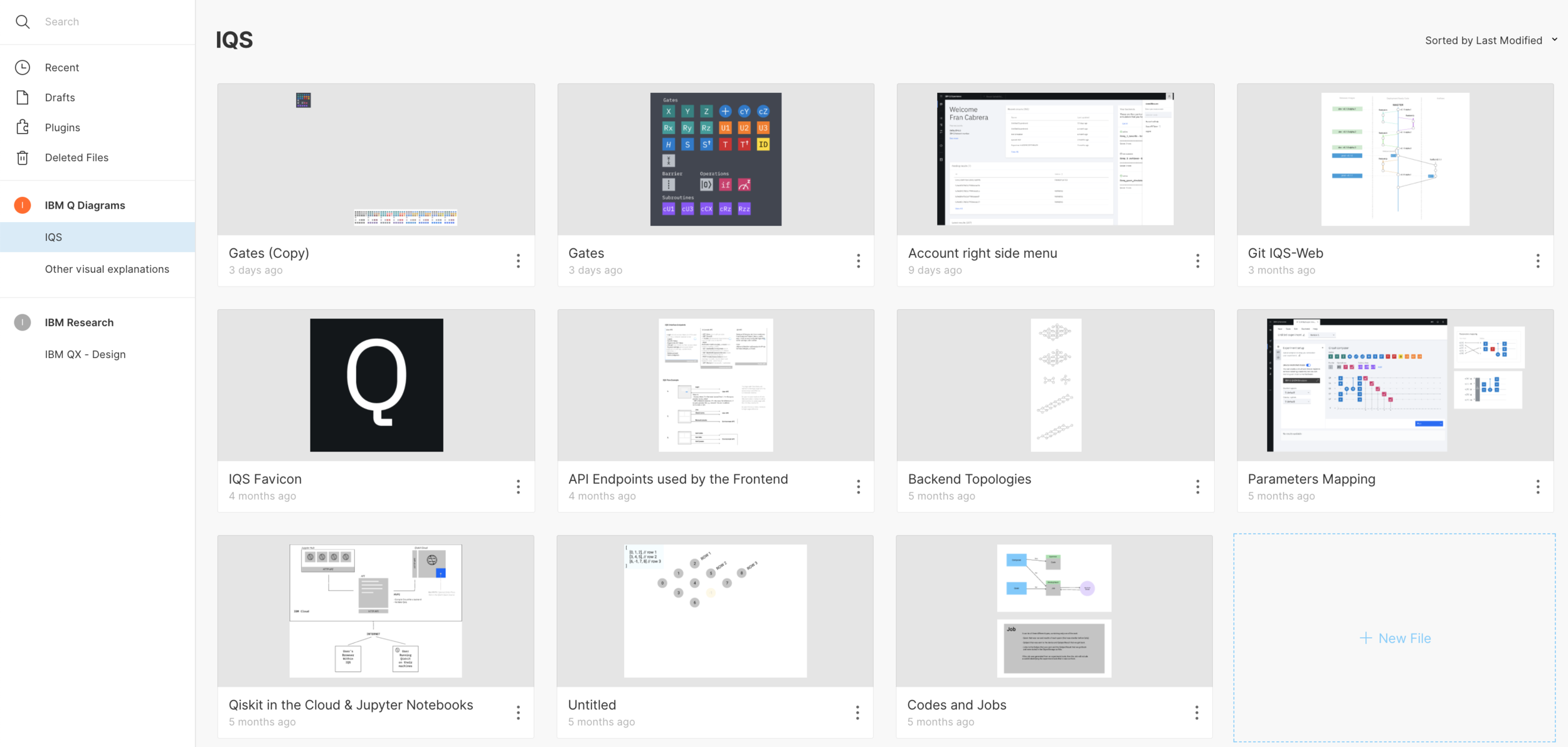Click the gray IBM Research avatar
Screen dimensions: 1568x747
click(23, 322)
